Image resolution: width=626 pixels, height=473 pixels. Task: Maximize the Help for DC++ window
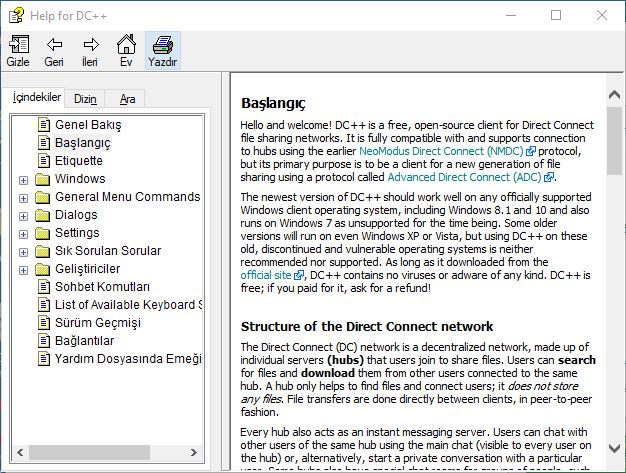point(556,16)
